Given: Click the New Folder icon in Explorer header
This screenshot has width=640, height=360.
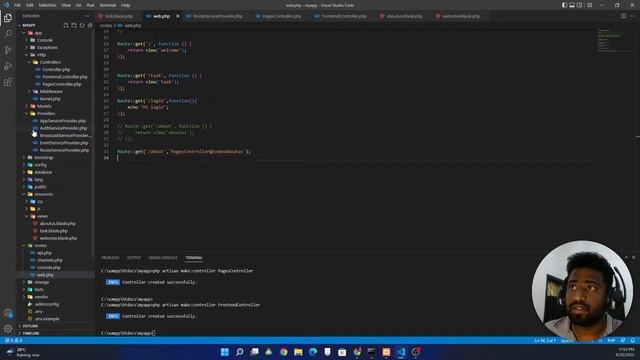Looking at the screenshot, I should click(74, 25).
